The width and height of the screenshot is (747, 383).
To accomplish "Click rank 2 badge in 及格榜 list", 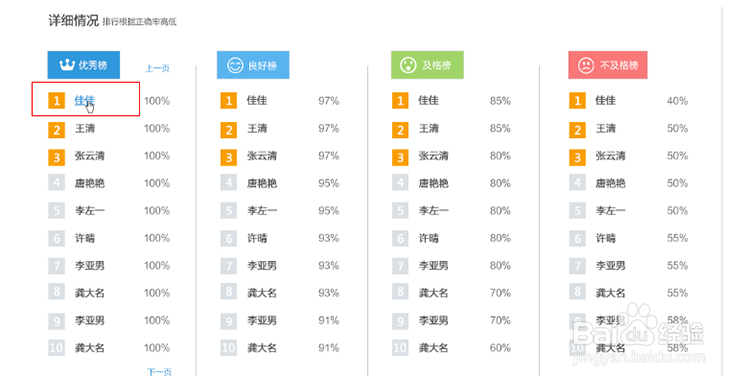I will tap(400, 129).
